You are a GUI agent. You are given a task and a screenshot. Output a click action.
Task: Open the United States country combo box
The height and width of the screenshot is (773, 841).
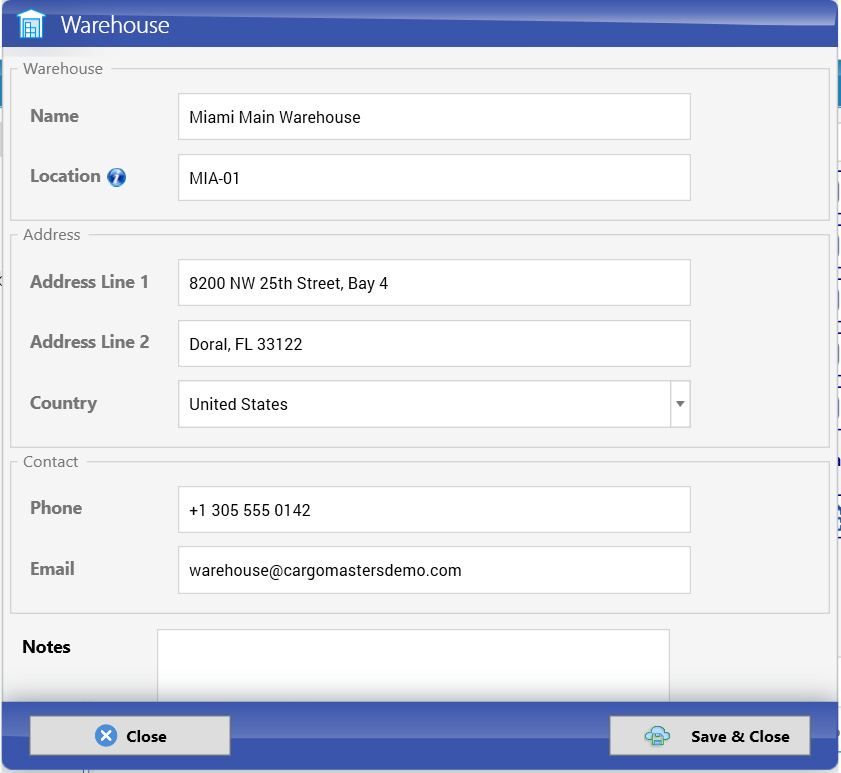tap(434, 404)
